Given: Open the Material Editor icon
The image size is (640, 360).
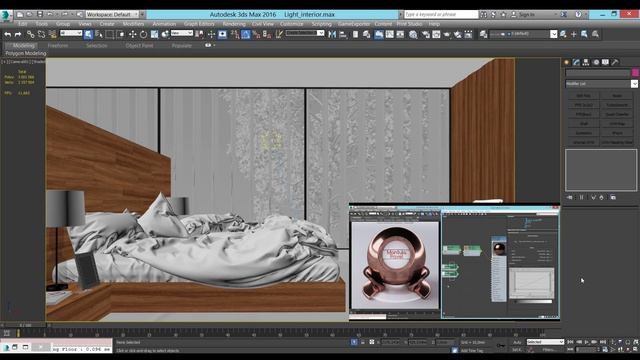Looking at the screenshot, I should point(413,35).
